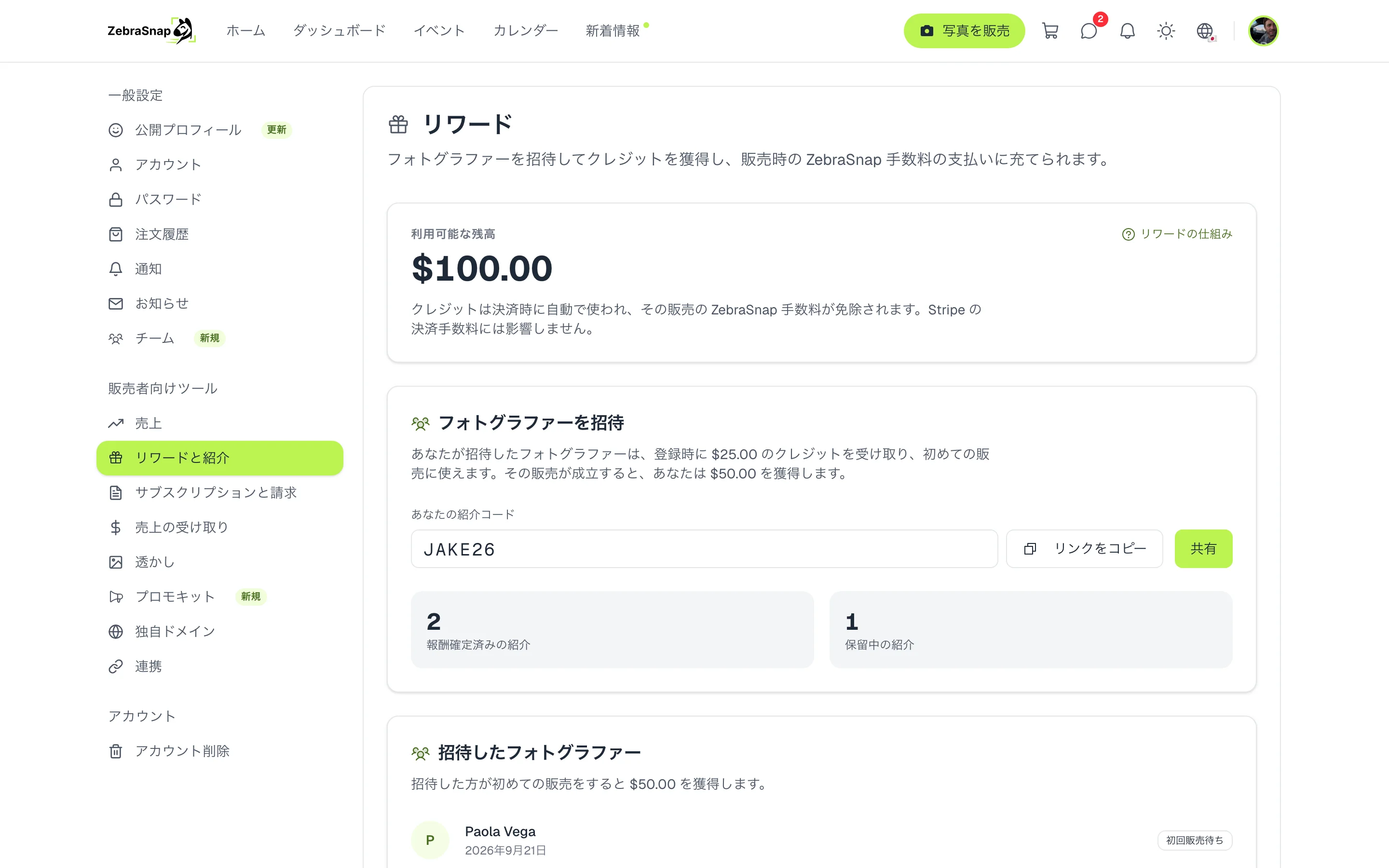Click globe icon for 独自ドメイン

pyautogui.click(x=116, y=632)
